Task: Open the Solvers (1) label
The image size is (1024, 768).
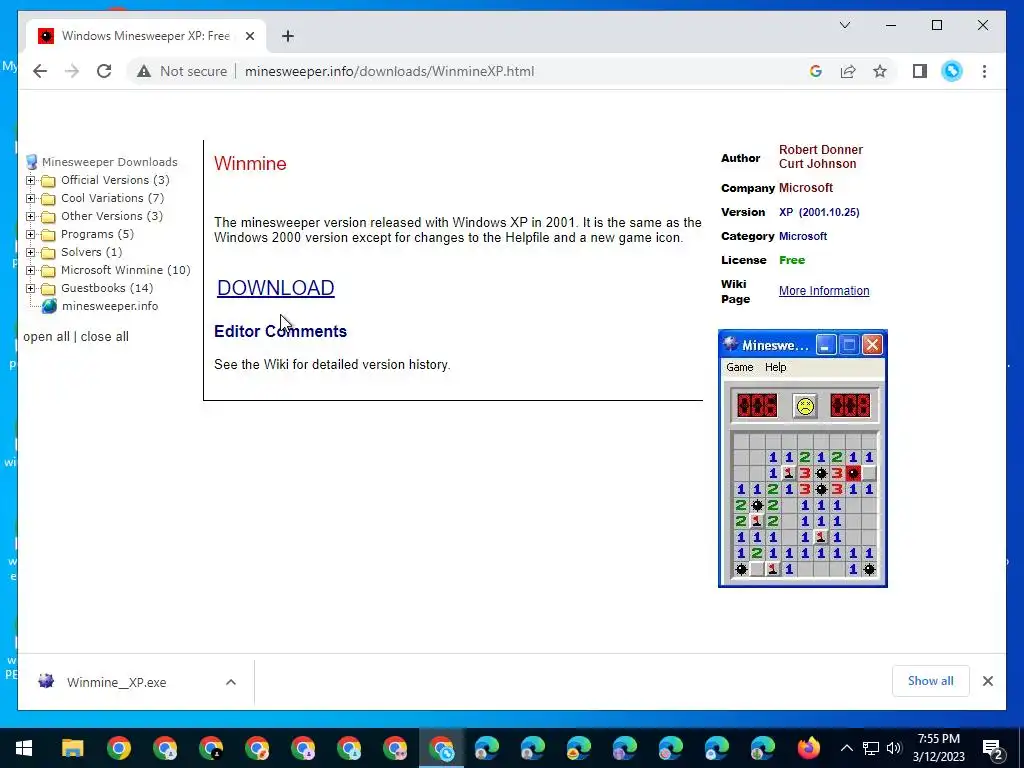Action: click(x=91, y=251)
